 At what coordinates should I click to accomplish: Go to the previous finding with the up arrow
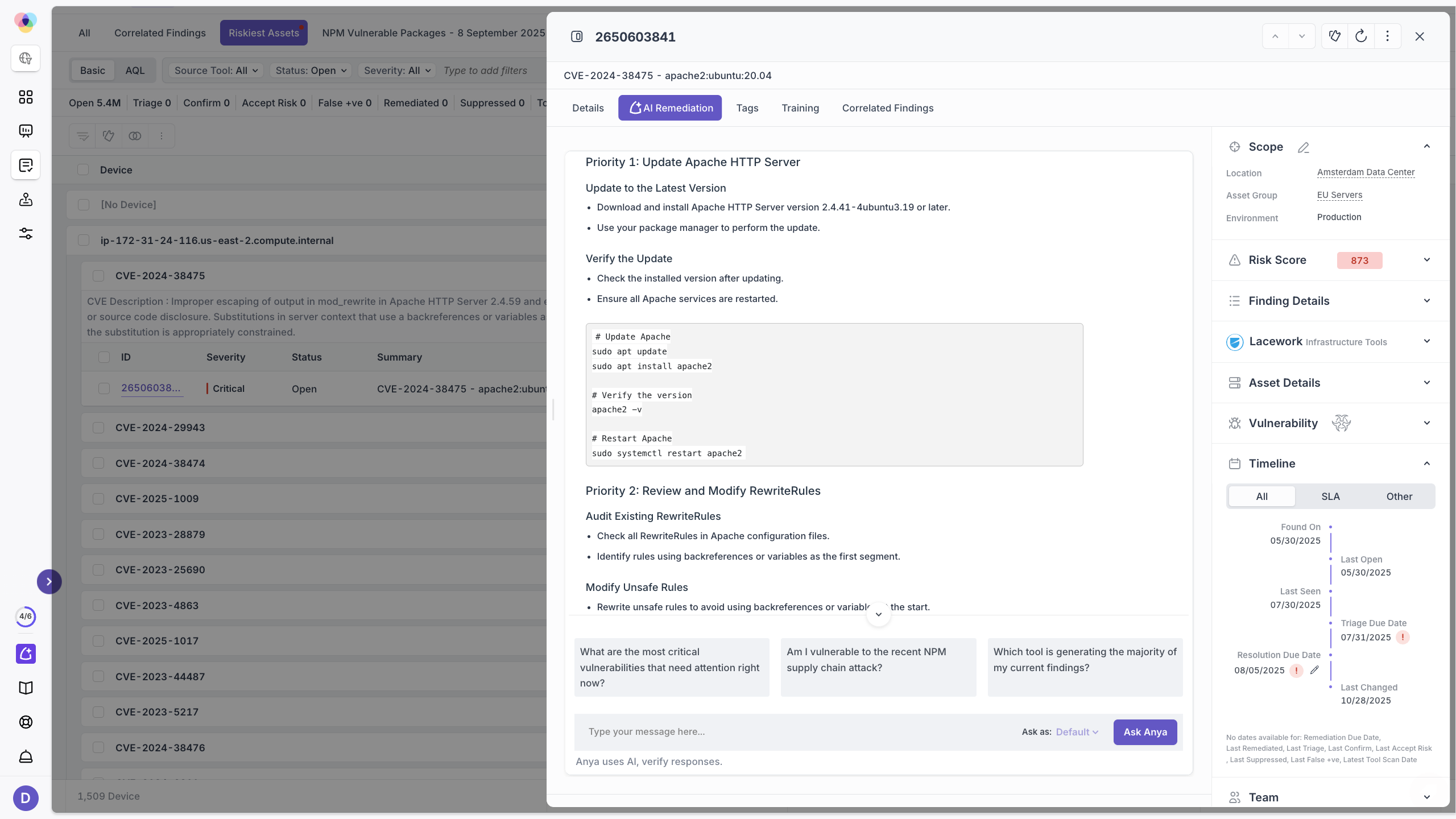tap(1275, 36)
